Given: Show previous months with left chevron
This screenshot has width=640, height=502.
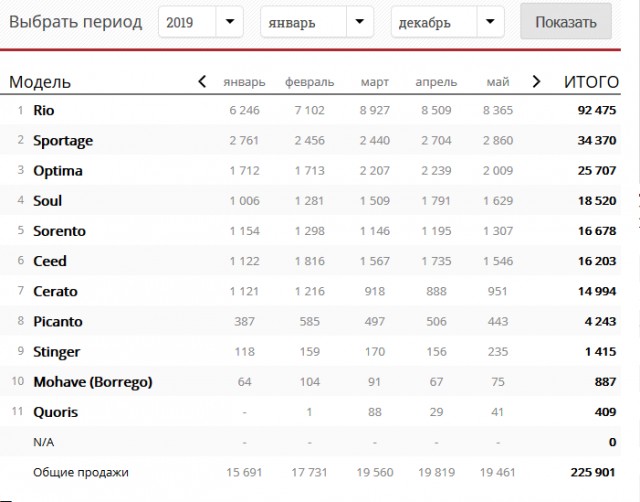Looking at the screenshot, I should [x=202, y=81].
